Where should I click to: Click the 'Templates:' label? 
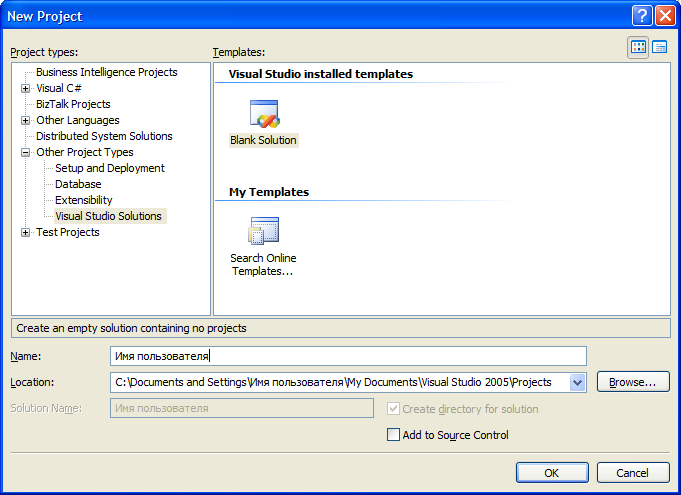[239, 52]
